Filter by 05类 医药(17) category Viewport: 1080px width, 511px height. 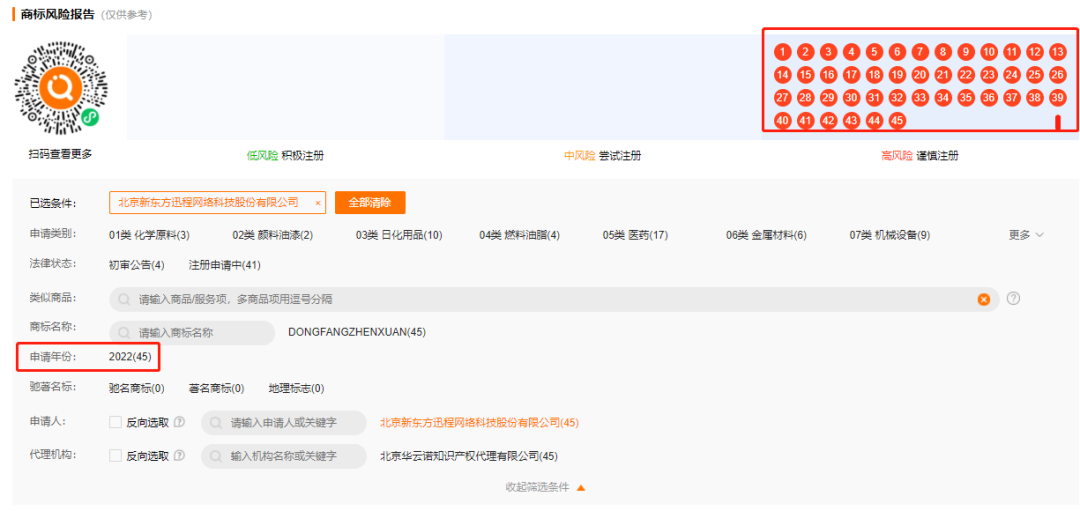[635, 235]
